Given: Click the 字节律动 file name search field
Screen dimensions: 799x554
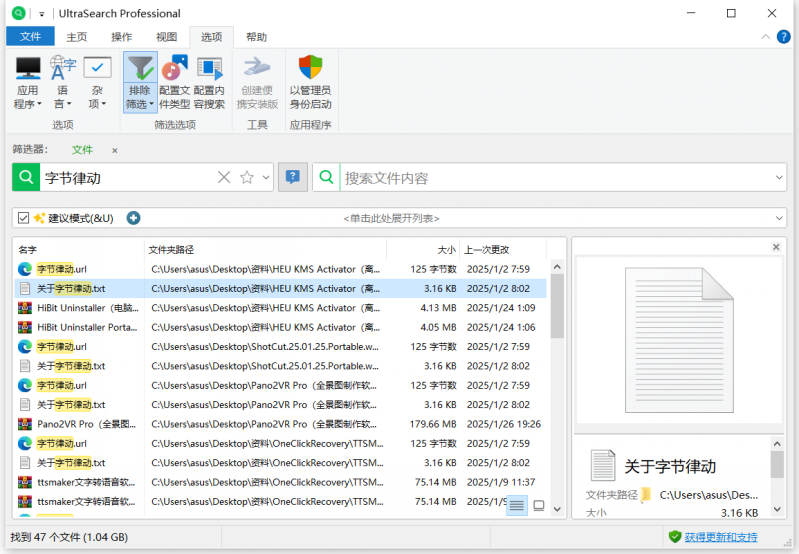Looking at the screenshot, I should pyautogui.click(x=127, y=178).
